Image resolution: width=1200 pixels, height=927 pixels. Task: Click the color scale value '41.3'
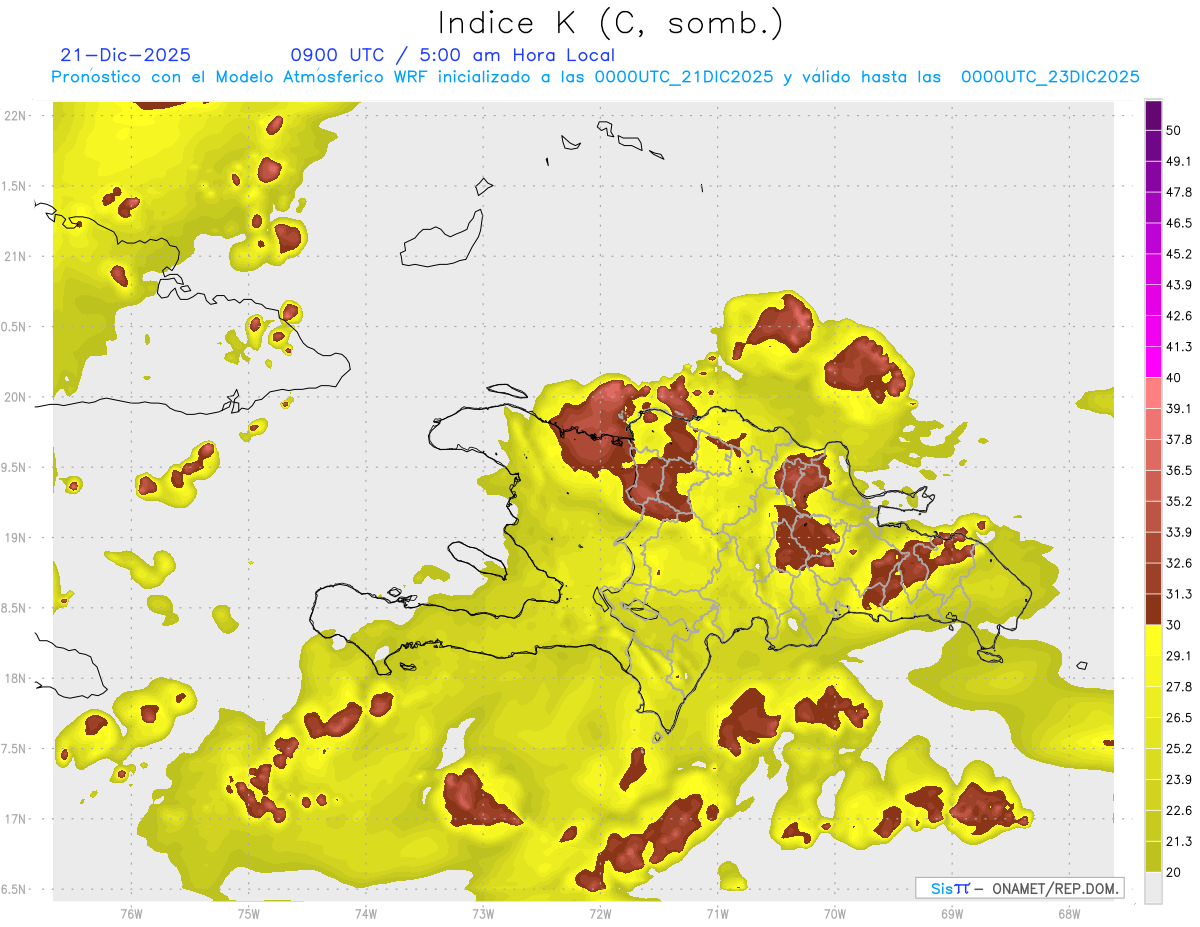[1179, 347]
